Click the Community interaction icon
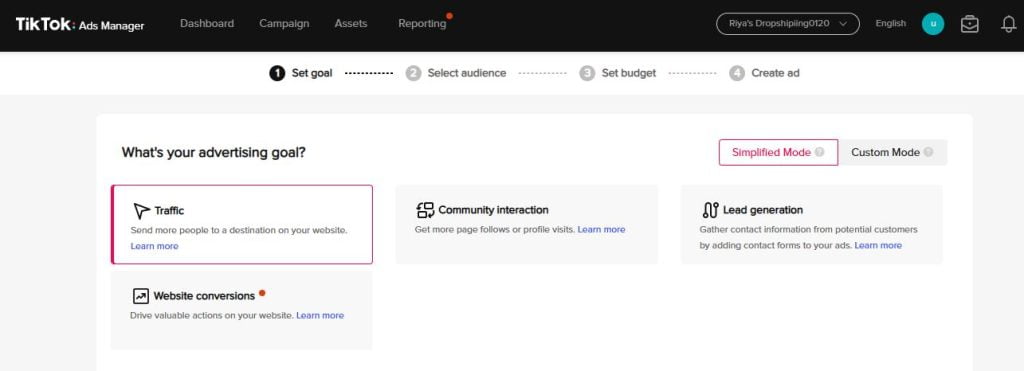This screenshot has width=1024, height=371. 425,210
